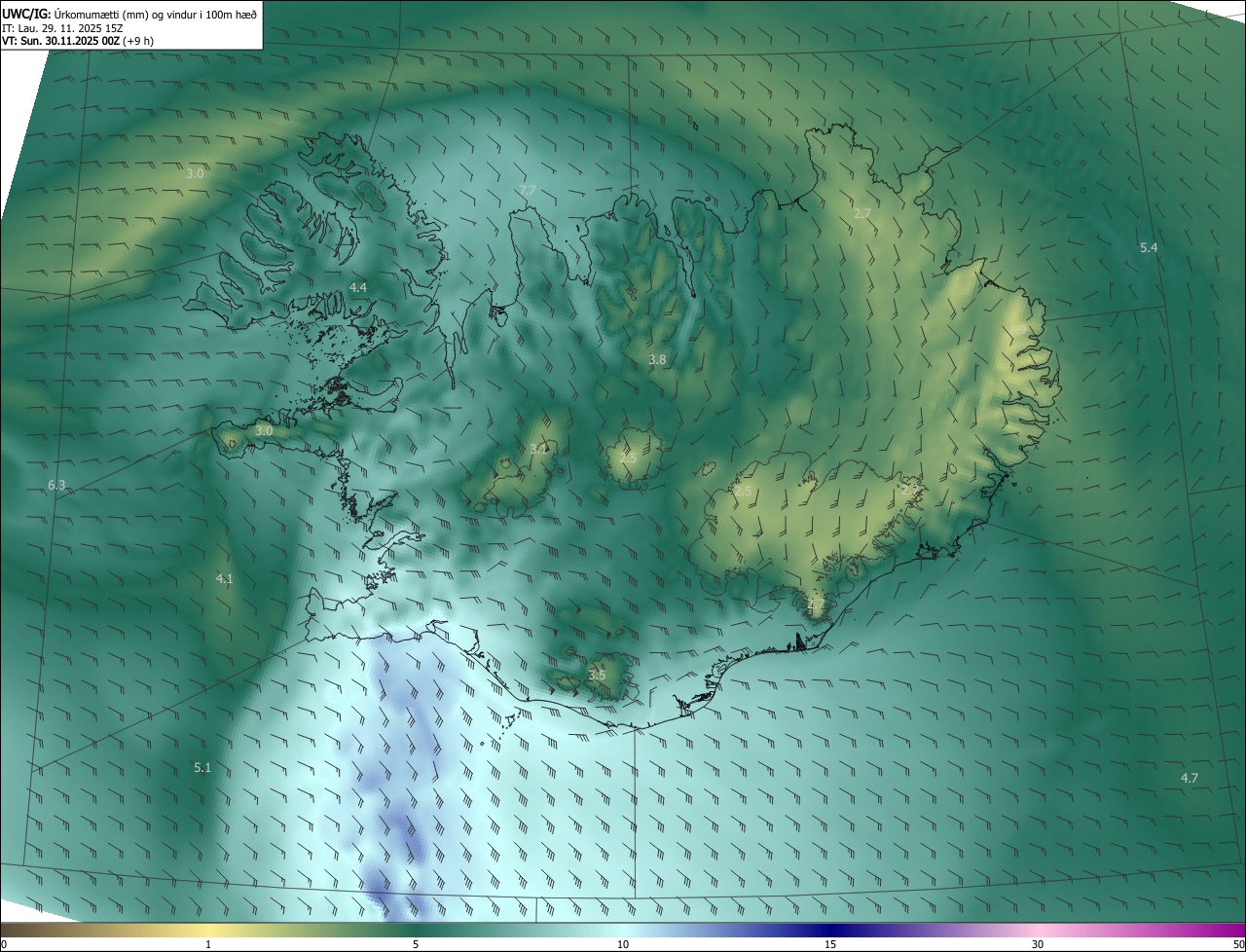Click the 'UWC/IG: Úrkomumætti (mm)' title line

pyautogui.click(x=128, y=14)
